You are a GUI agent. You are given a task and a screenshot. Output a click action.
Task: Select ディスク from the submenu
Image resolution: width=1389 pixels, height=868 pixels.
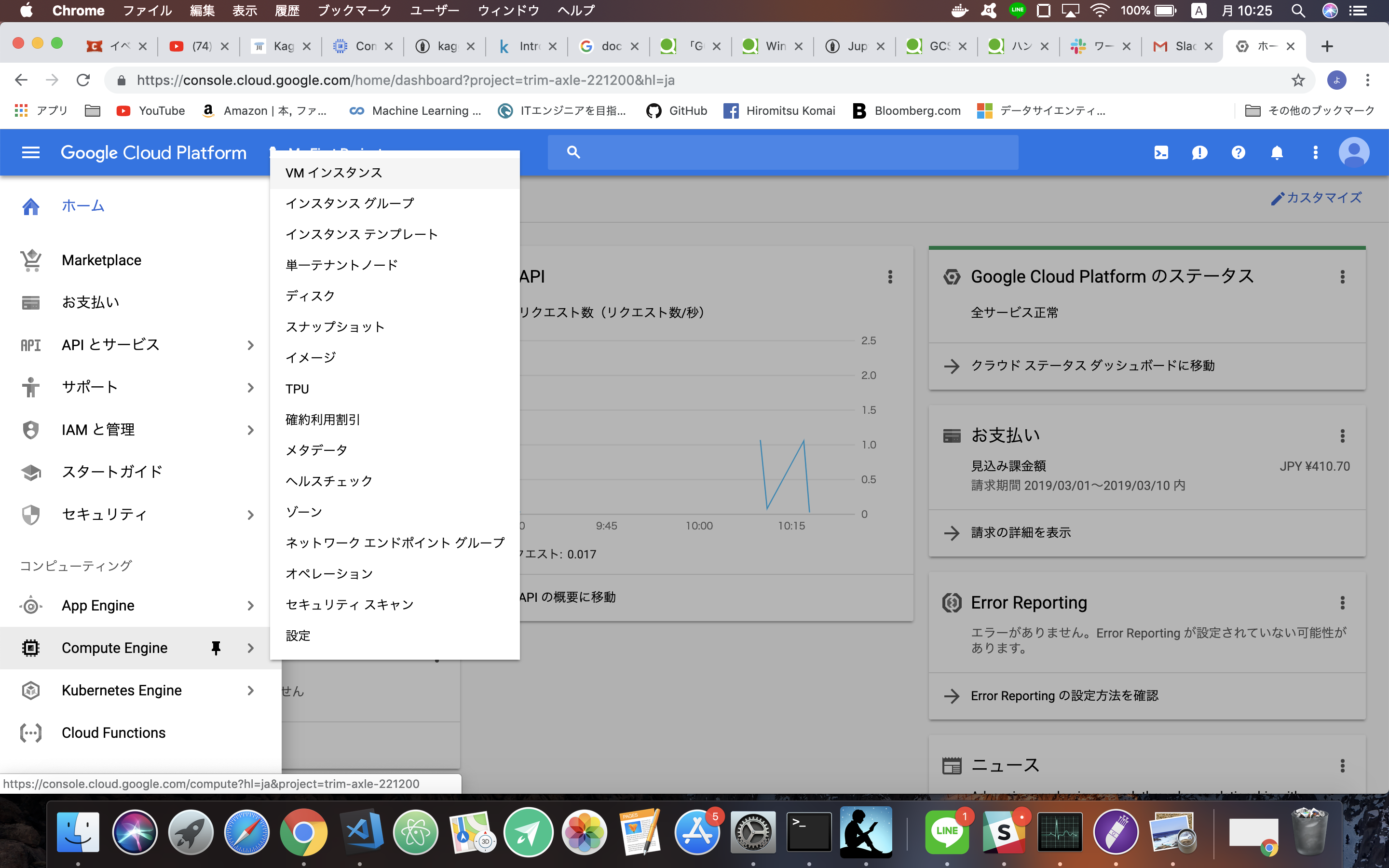coord(395,296)
